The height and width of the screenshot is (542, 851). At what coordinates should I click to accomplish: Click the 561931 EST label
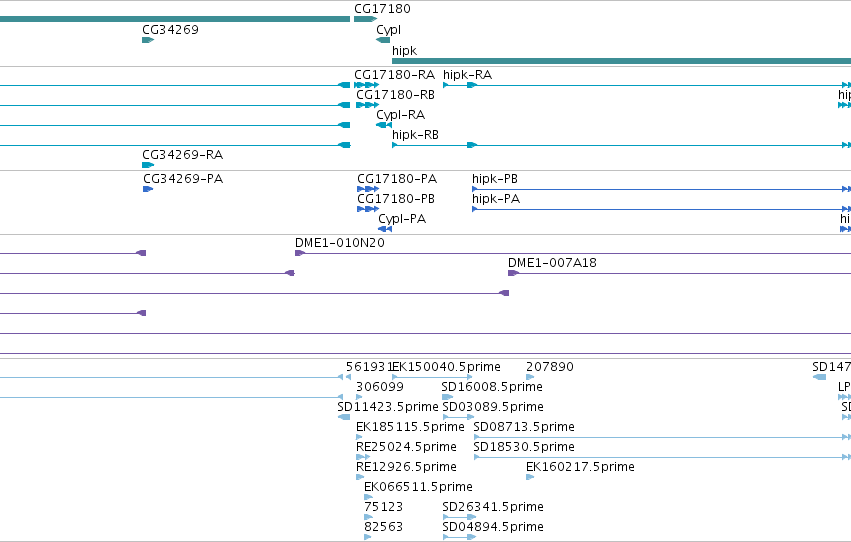369,367
